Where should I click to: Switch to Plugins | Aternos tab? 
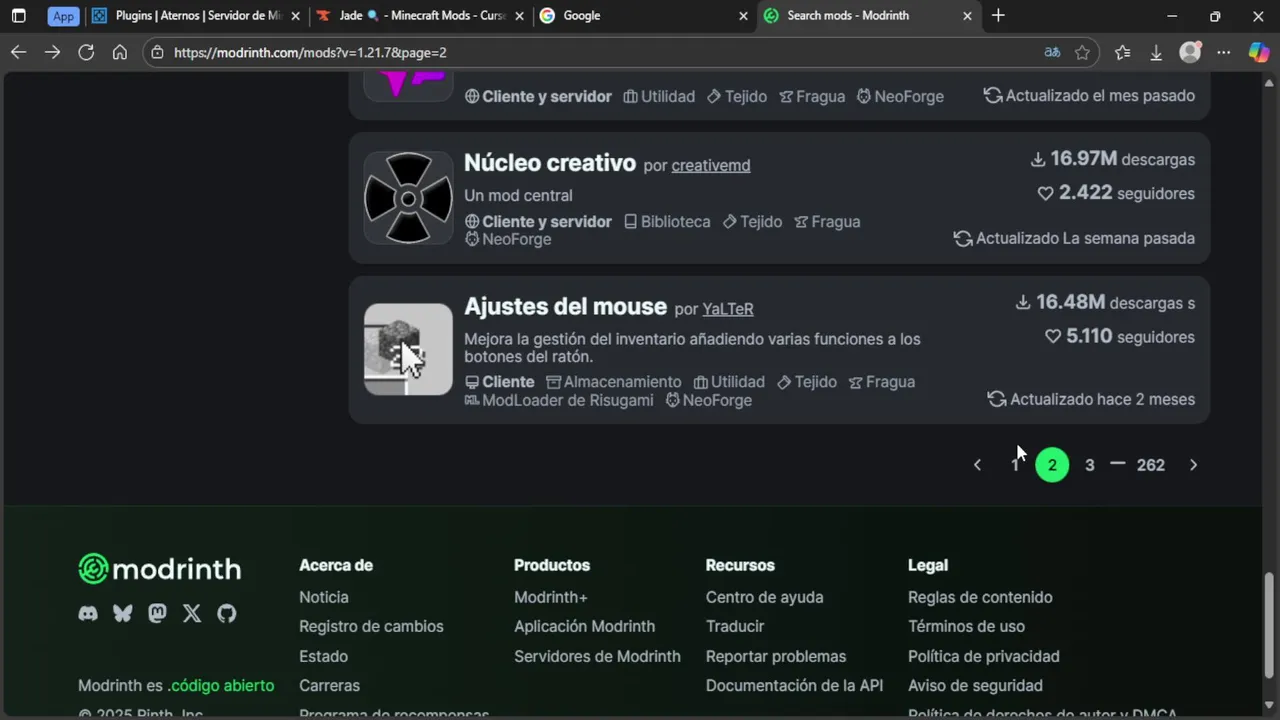tap(195, 16)
